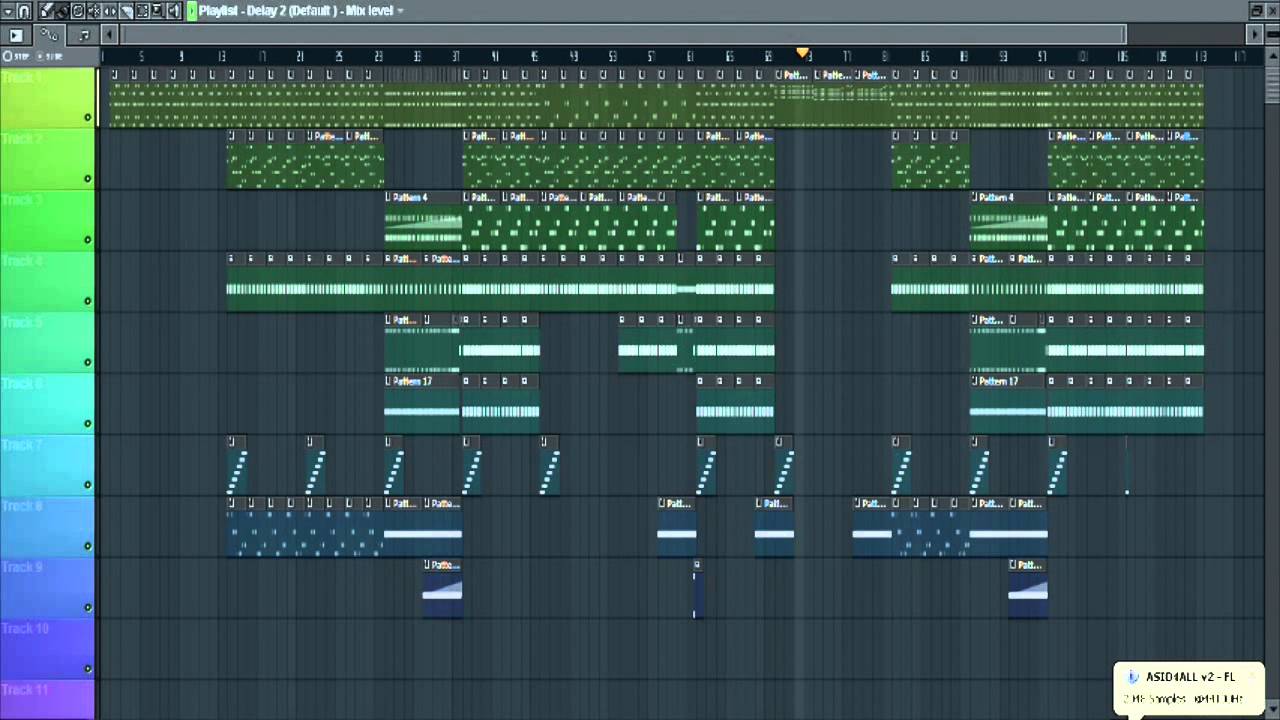Select the Draw pencil tool

pyautogui.click(x=46, y=11)
